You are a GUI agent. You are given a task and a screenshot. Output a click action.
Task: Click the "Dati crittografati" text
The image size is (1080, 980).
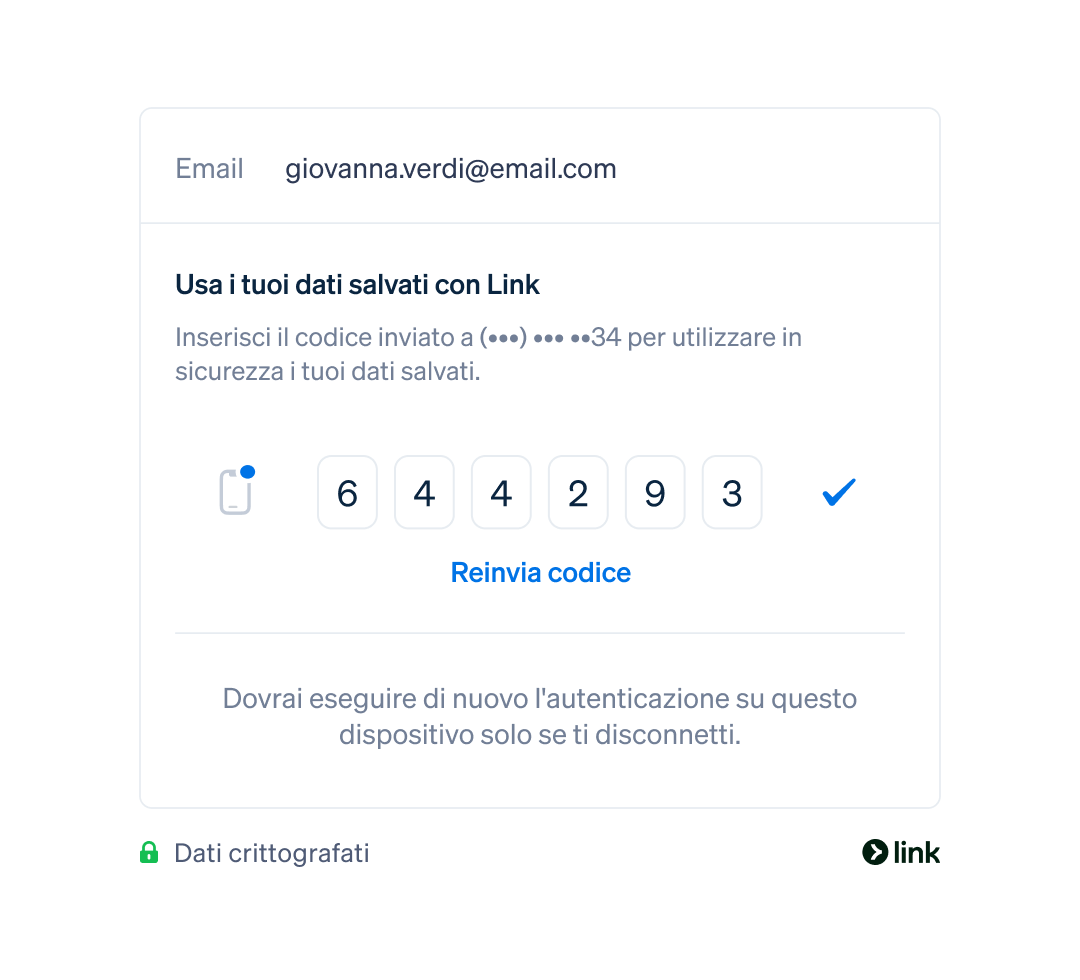click(x=272, y=853)
